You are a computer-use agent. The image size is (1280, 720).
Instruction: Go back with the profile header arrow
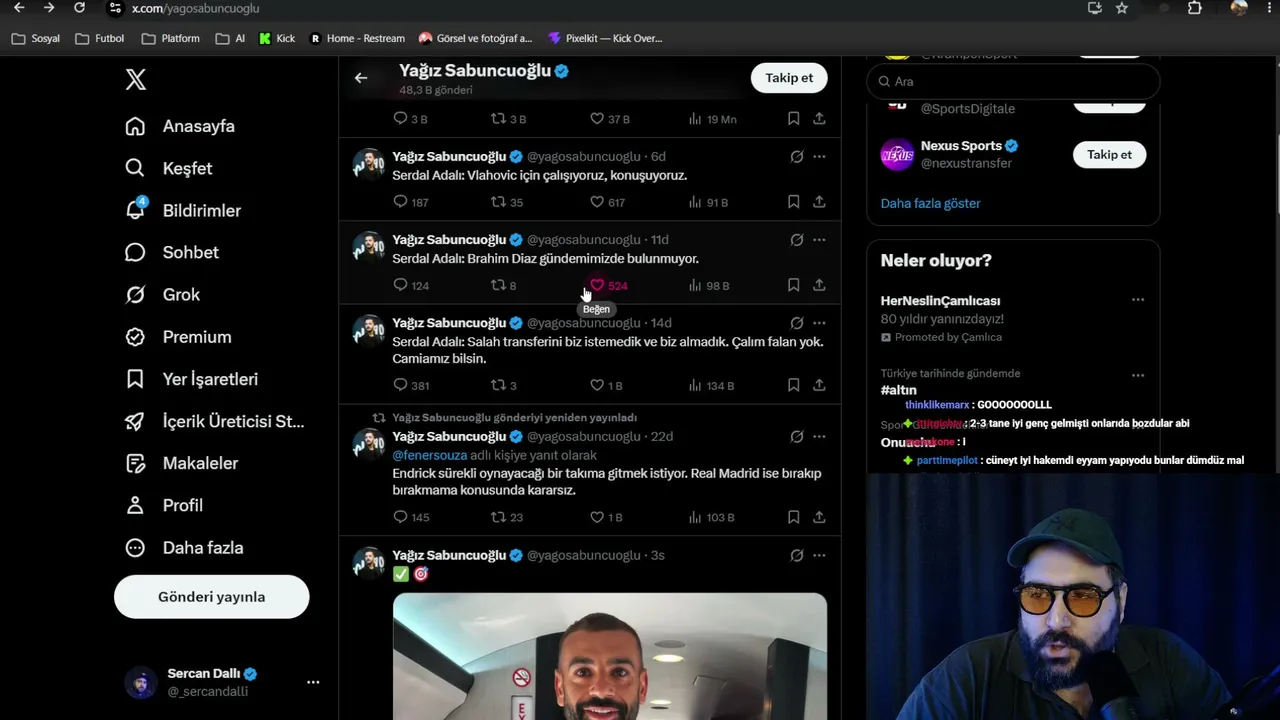pos(361,78)
